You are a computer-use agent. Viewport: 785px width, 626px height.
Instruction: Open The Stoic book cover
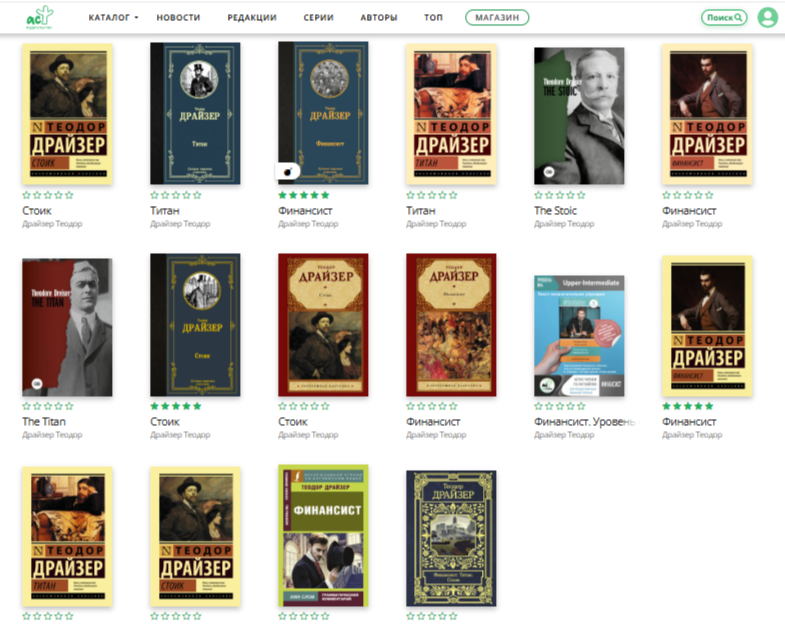click(579, 116)
